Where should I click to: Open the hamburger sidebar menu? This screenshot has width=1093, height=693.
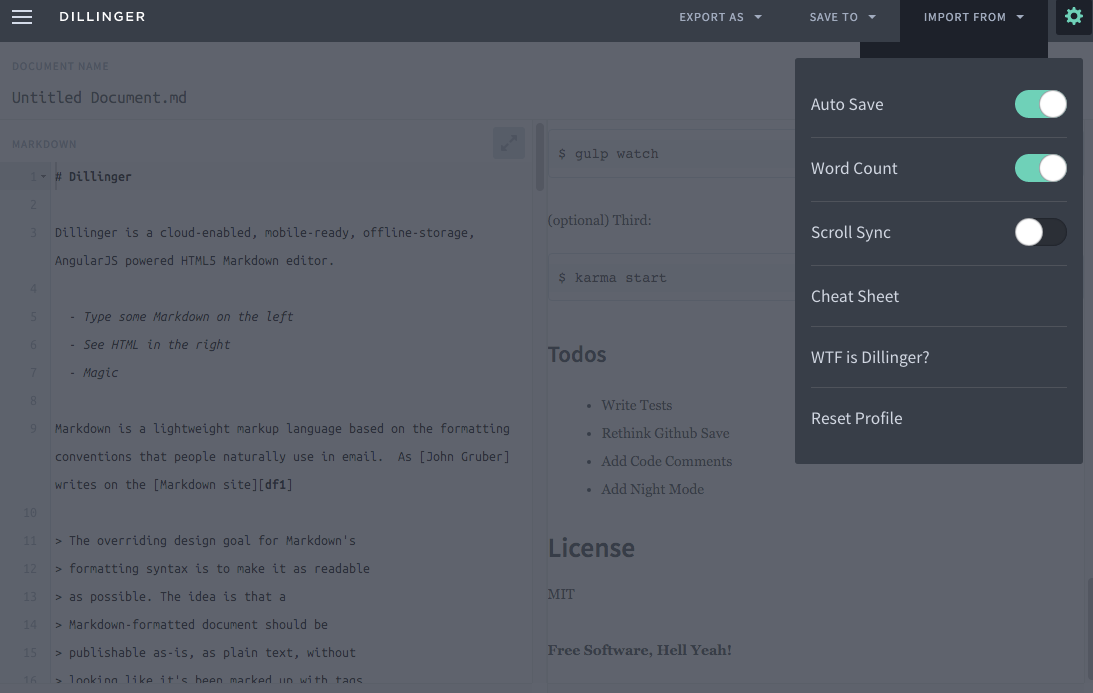pos(22,17)
